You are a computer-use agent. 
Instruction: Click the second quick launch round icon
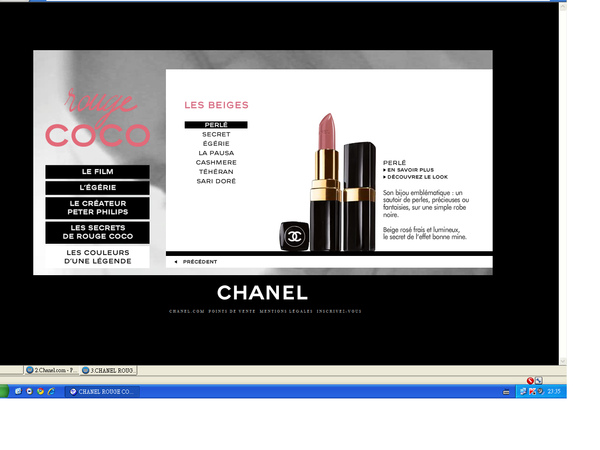coord(29,391)
